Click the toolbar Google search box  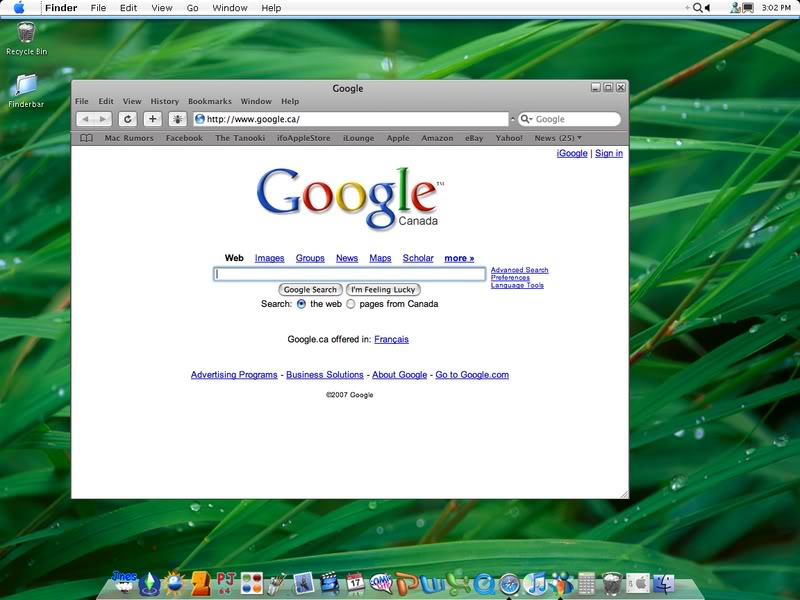tap(569, 119)
